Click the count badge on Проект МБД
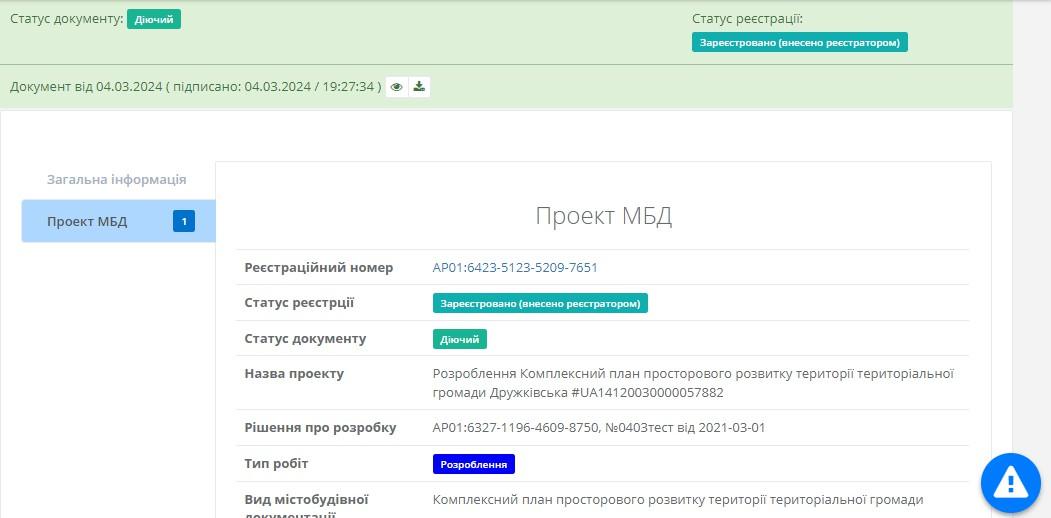The image size is (1051, 518). click(x=184, y=222)
